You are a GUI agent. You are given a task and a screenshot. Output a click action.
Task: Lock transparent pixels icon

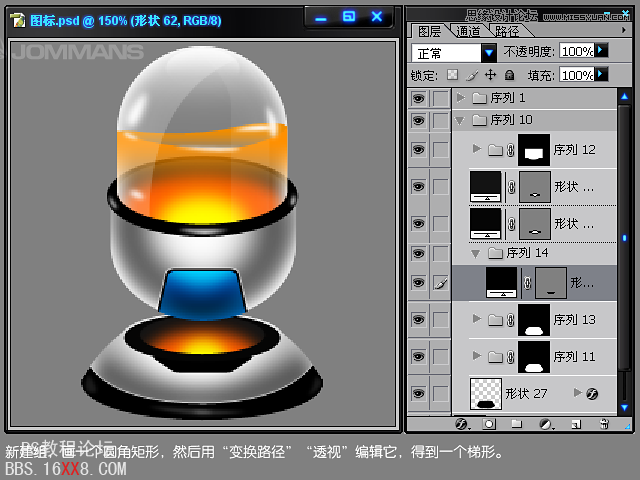click(x=452, y=75)
